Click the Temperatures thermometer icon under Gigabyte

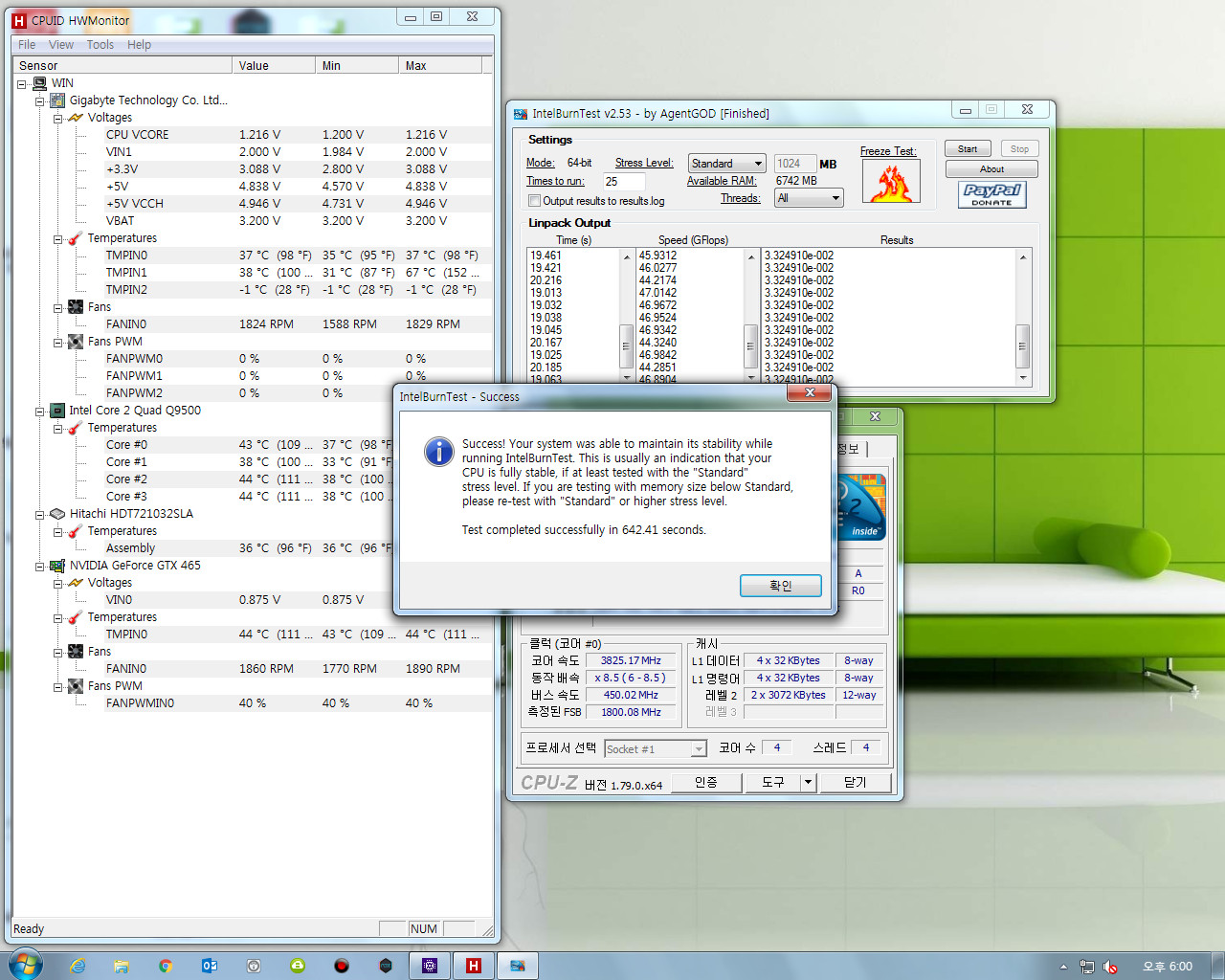coord(76,238)
